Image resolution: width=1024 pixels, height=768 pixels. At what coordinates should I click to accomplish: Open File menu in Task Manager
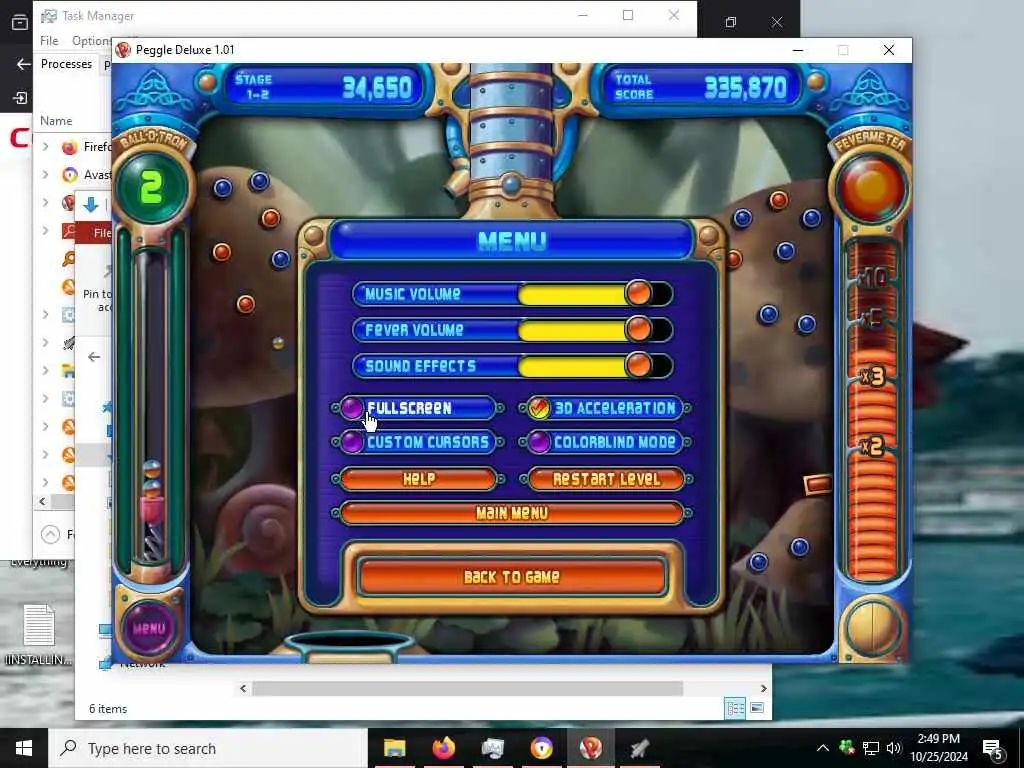pos(49,40)
